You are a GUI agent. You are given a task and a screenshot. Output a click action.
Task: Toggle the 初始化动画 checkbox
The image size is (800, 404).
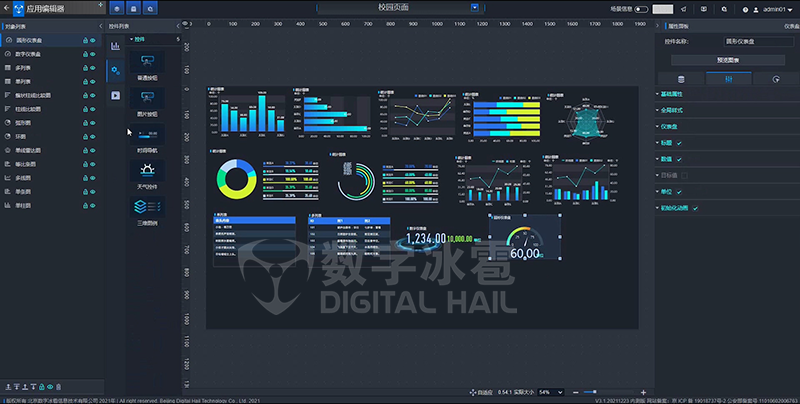[695, 208]
